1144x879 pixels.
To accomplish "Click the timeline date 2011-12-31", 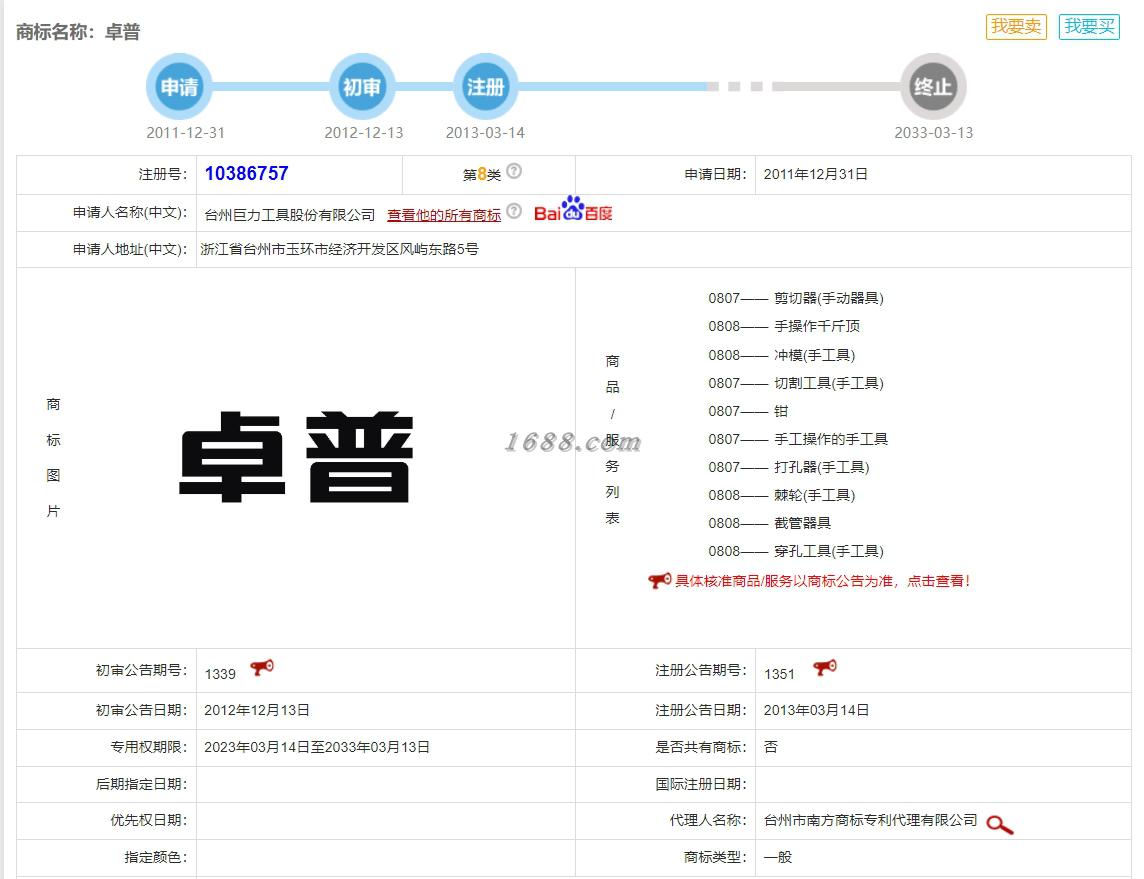I will click(x=185, y=133).
